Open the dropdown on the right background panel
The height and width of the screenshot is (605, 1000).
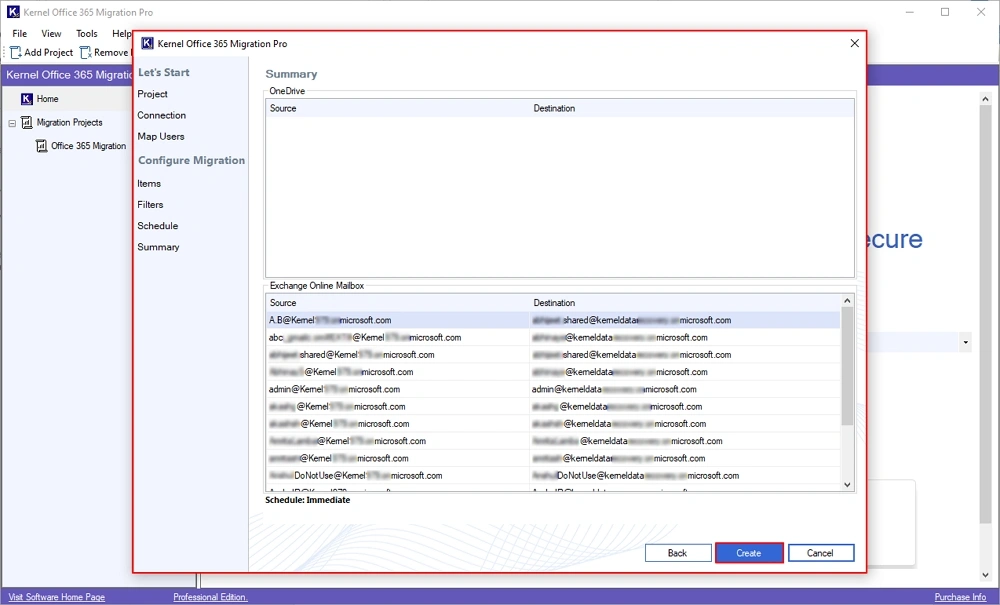click(x=965, y=342)
